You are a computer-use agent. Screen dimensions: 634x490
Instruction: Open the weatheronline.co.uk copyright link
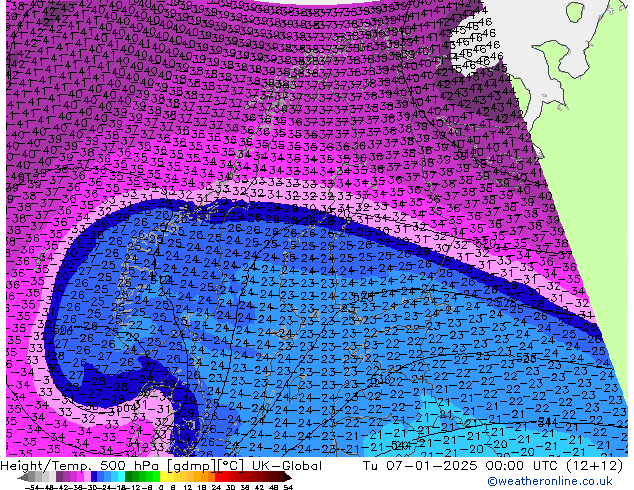pos(550,481)
